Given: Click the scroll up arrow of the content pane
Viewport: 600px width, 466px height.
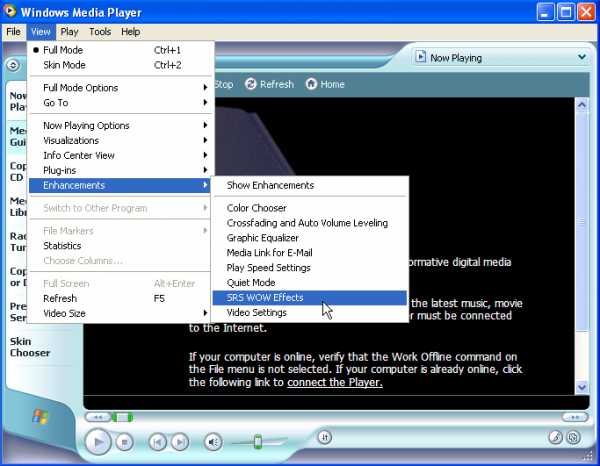Looking at the screenshot, I should (x=582, y=105).
